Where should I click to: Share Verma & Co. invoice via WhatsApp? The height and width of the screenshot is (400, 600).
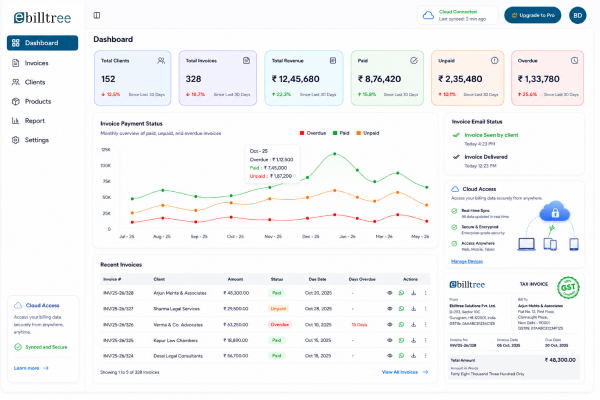coord(401,325)
